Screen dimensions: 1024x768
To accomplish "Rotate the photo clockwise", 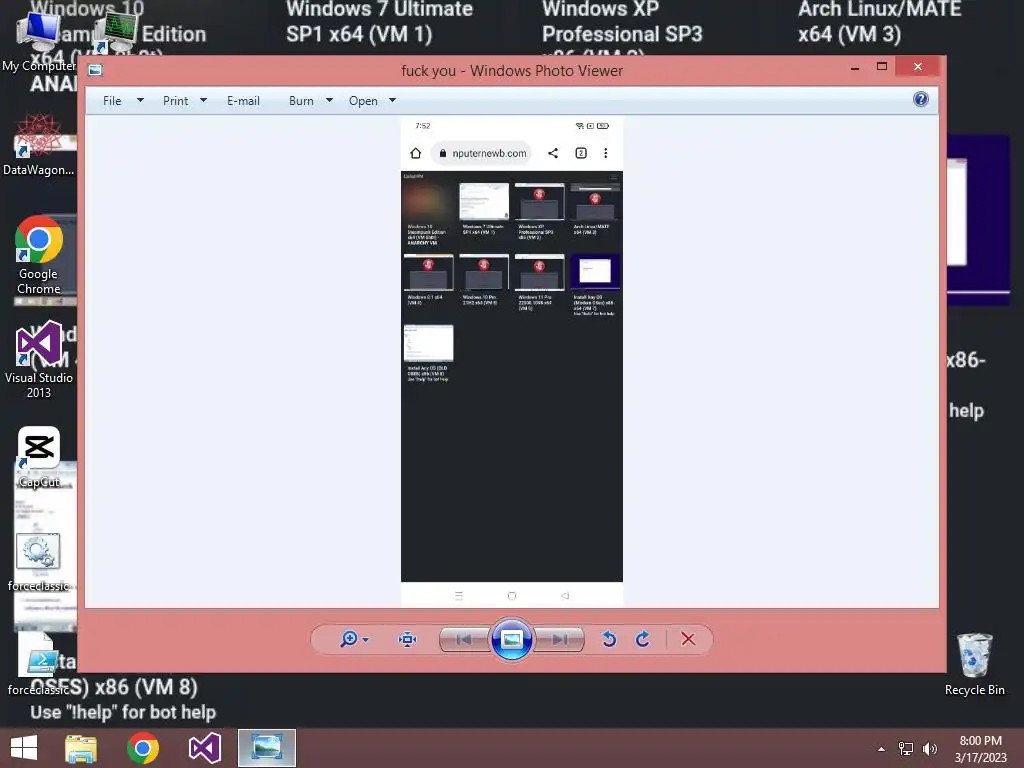I will tap(643, 639).
